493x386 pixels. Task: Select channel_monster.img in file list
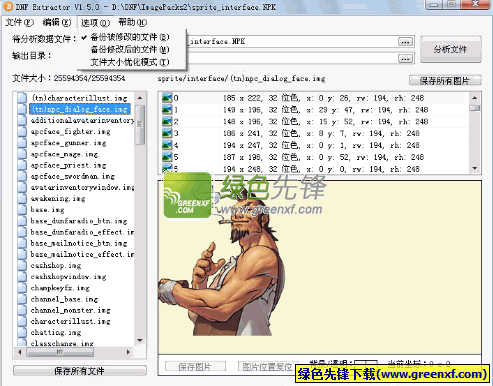pos(71,310)
